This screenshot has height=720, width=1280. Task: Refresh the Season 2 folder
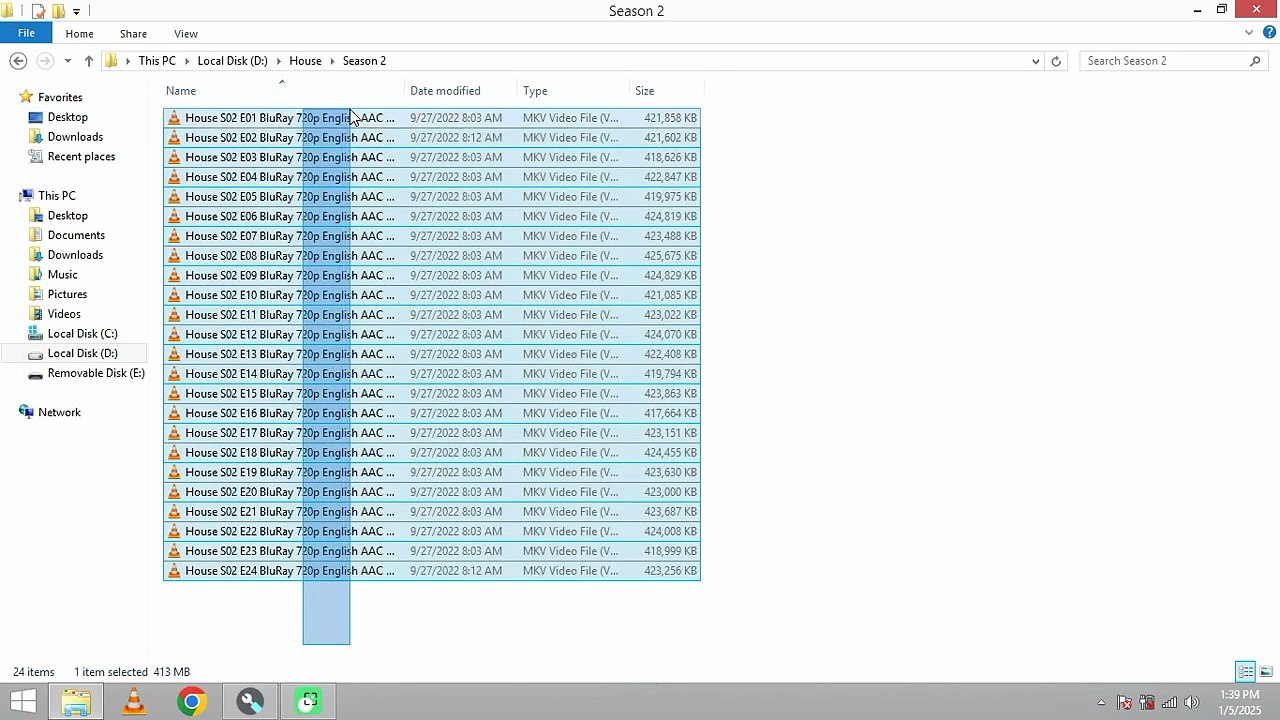tap(1056, 61)
